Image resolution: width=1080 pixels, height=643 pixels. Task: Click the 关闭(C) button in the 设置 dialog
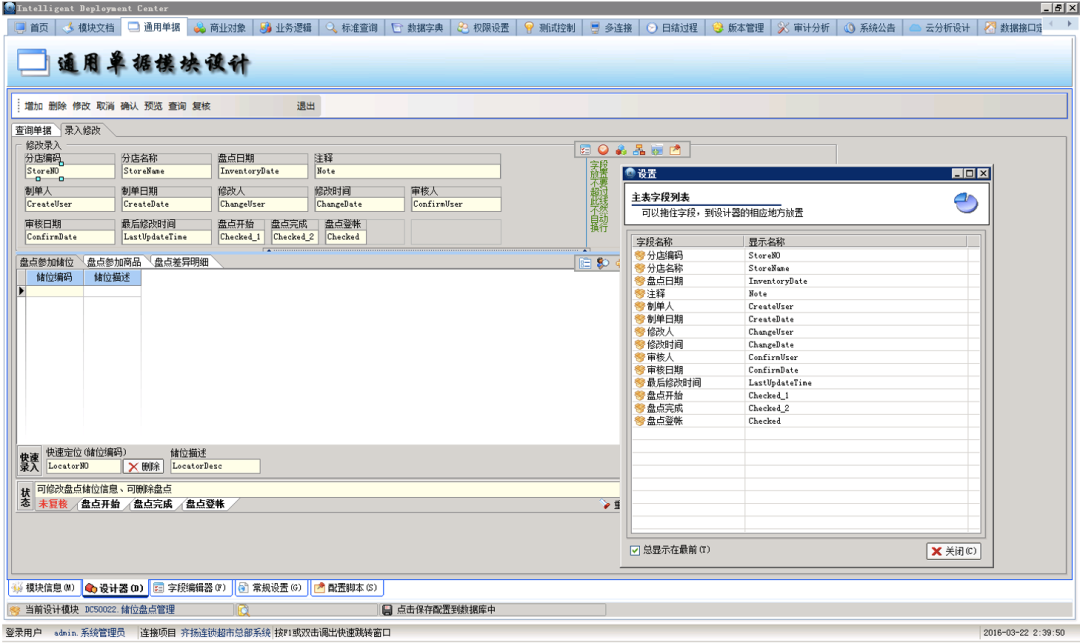click(953, 551)
